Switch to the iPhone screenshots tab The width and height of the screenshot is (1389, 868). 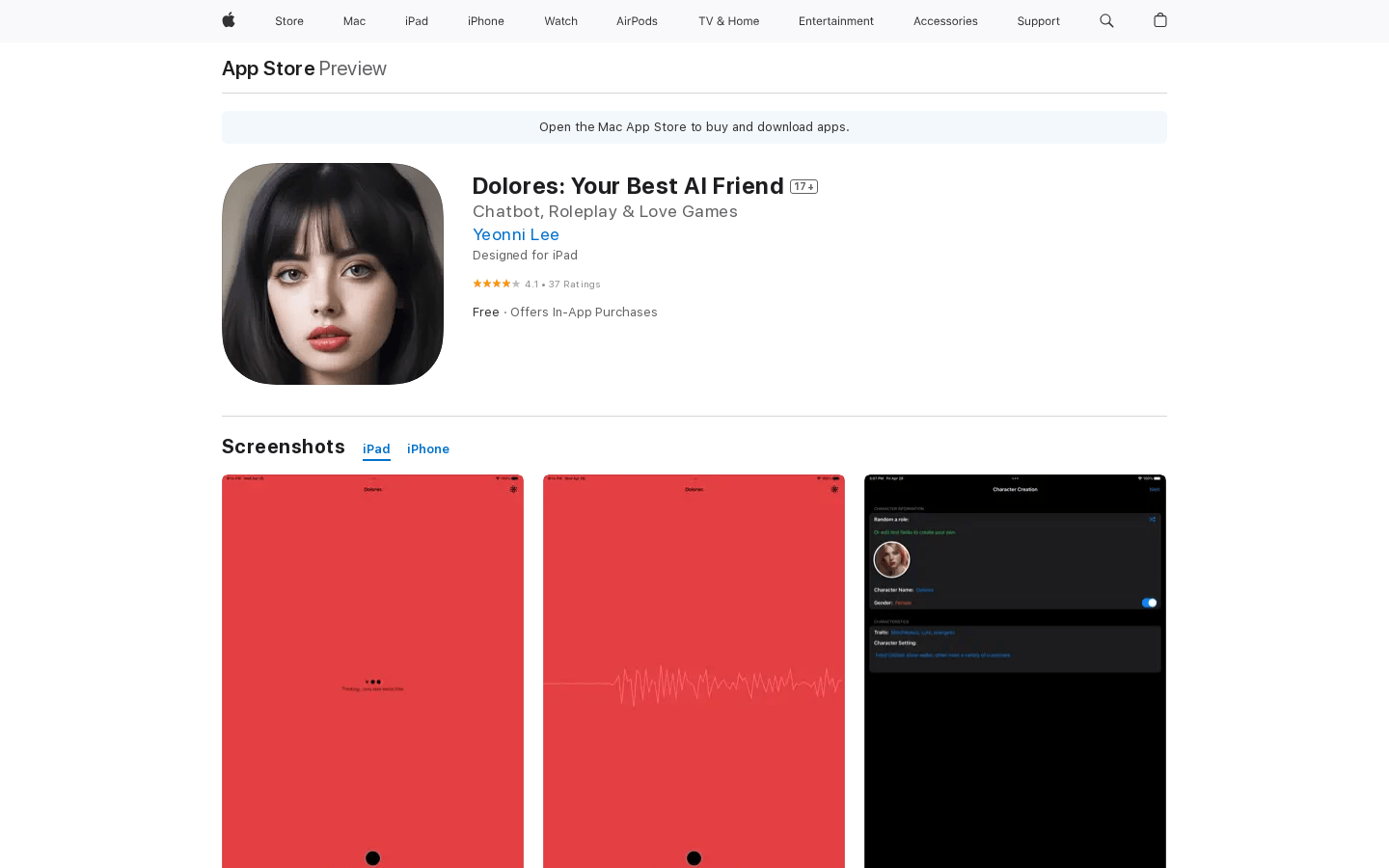point(428,449)
